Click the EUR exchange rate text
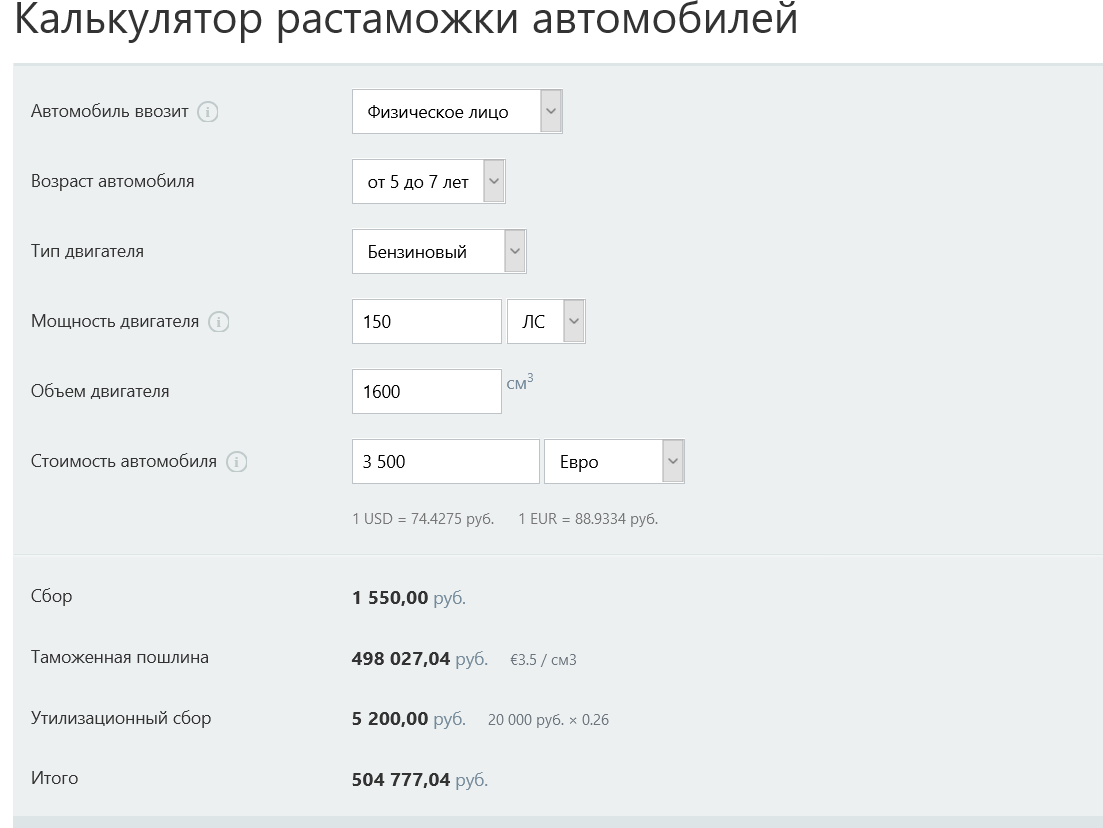1103x828 pixels. click(588, 519)
